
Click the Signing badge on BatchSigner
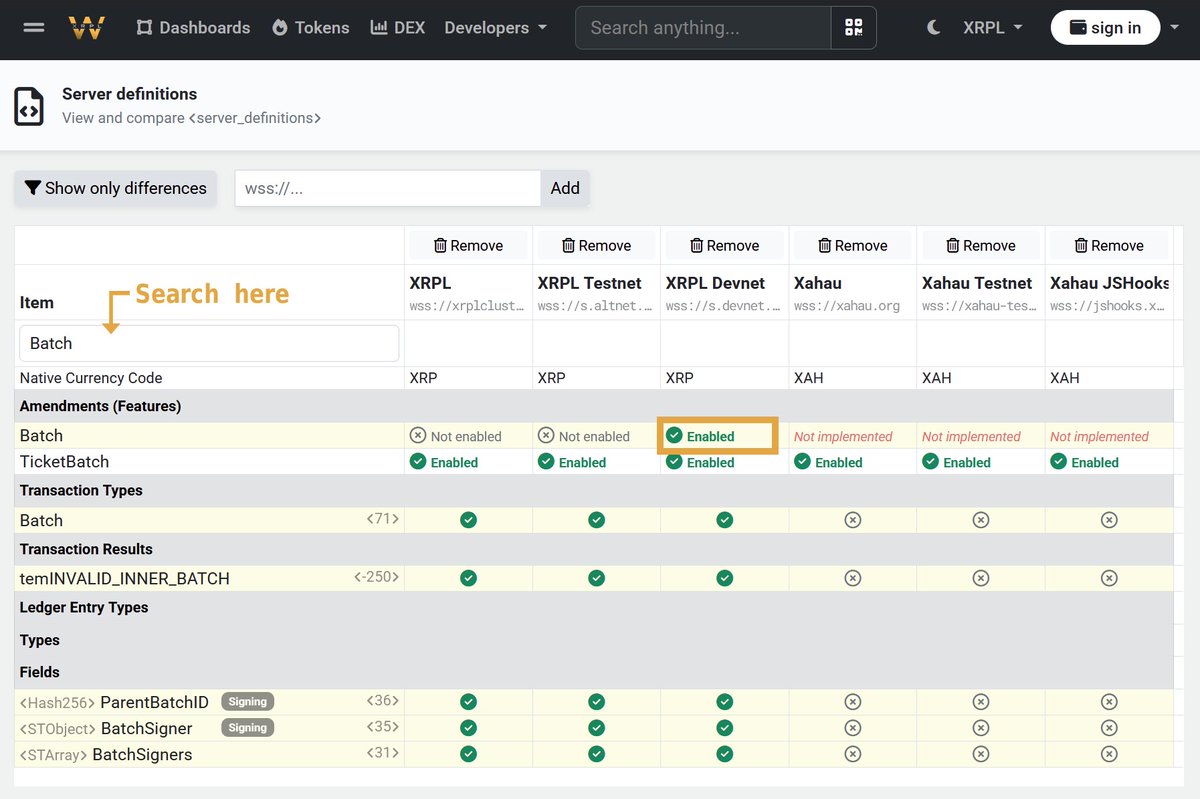click(x=247, y=728)
